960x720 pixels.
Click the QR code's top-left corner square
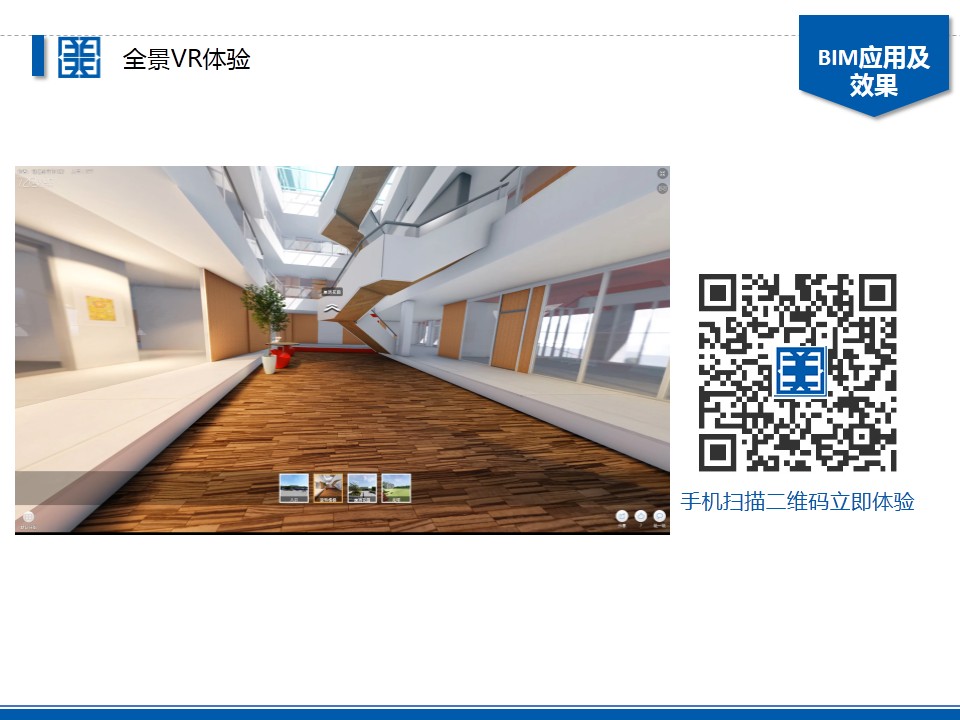coord(720,296)
